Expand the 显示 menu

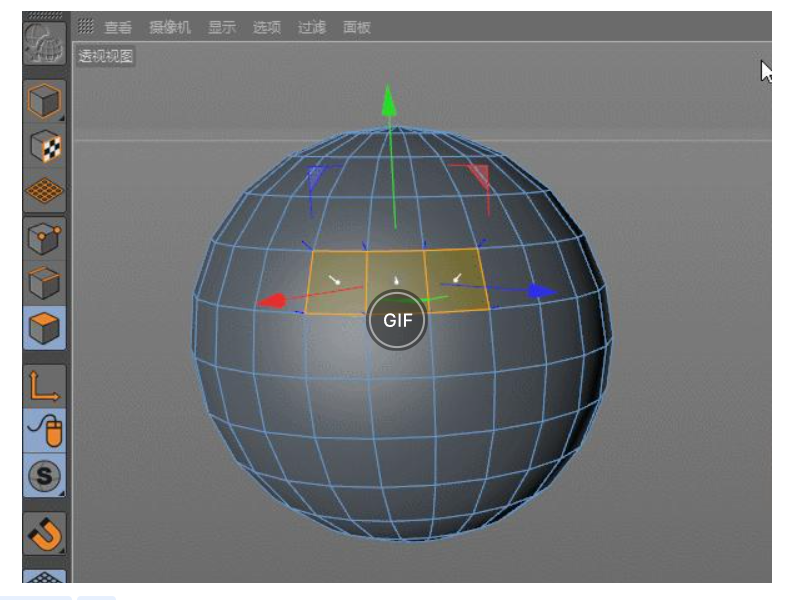pyautogui.click(x=221, y=27)
